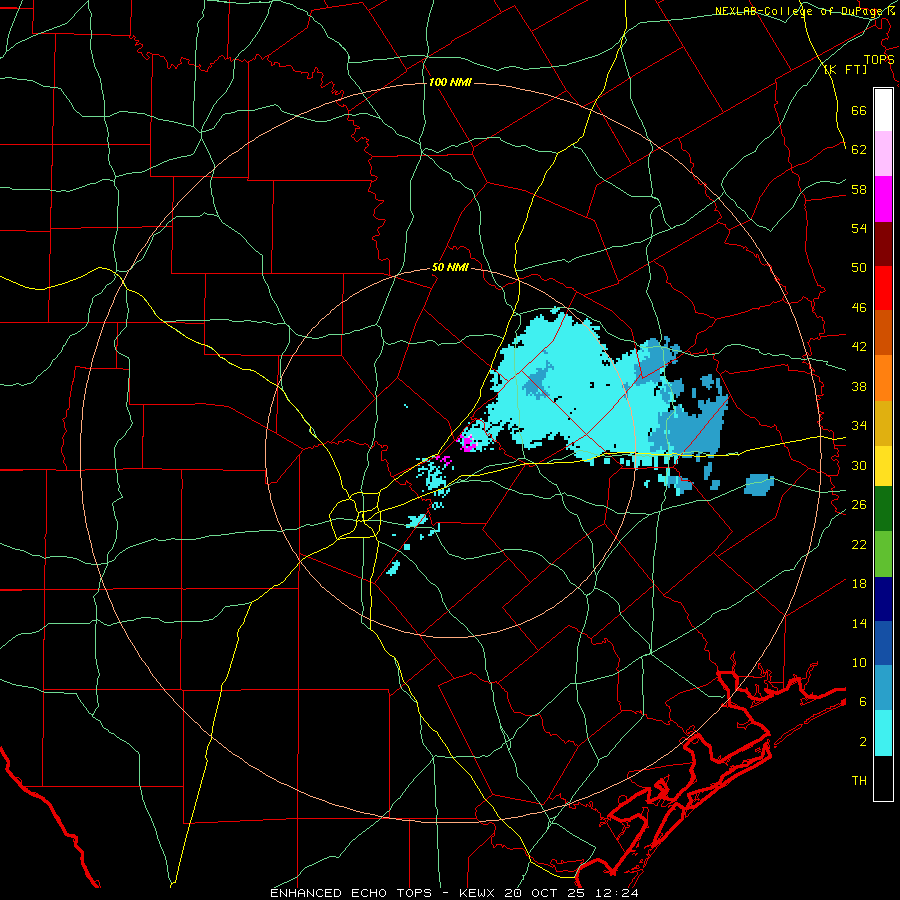The width and height of the screenshot is (900, 900).
Task: Click the dark red legend swatch
Action: point(883,243)
